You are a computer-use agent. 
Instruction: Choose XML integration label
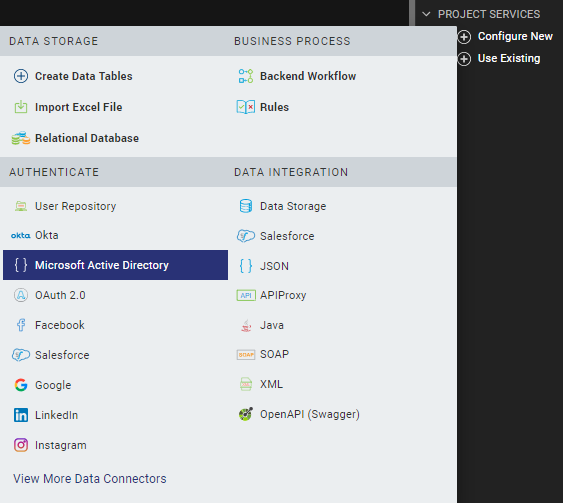[271, 384]
